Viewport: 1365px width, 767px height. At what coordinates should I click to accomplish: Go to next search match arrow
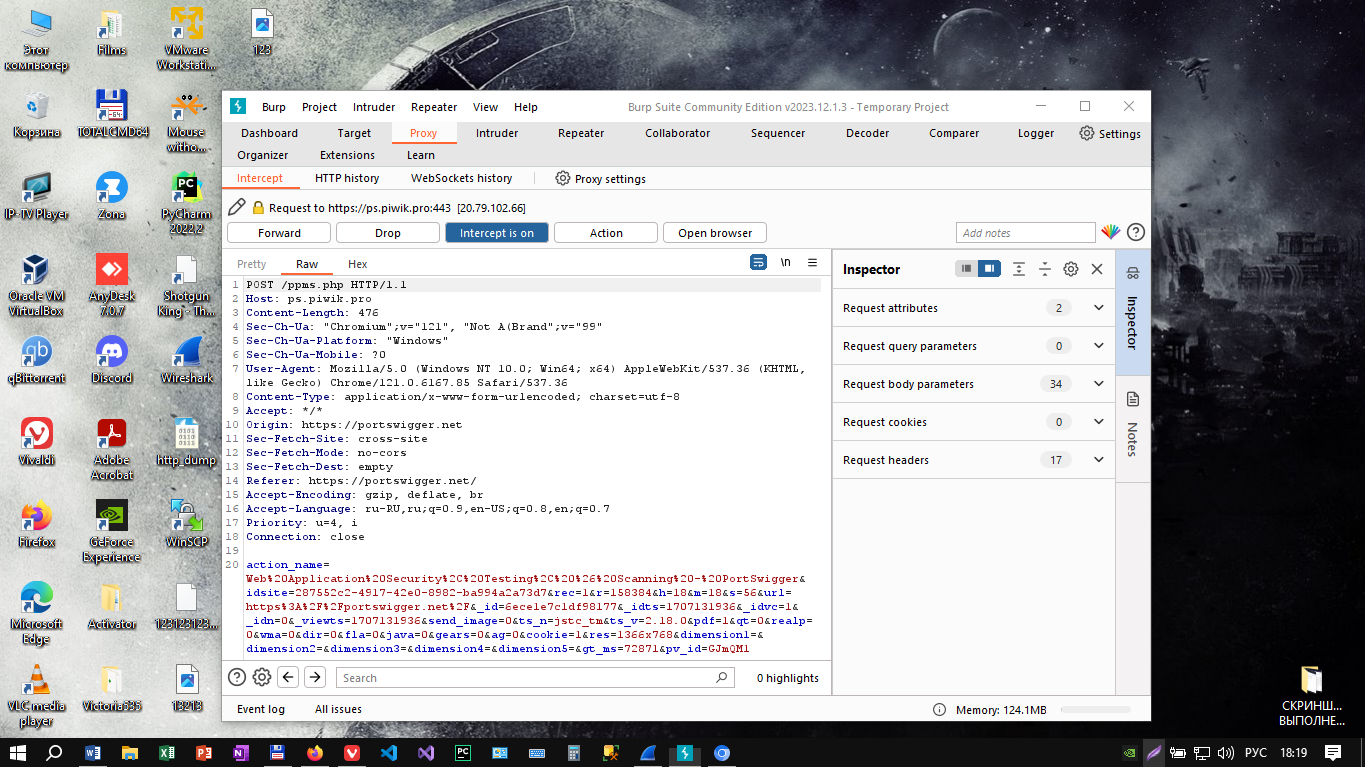315,677
